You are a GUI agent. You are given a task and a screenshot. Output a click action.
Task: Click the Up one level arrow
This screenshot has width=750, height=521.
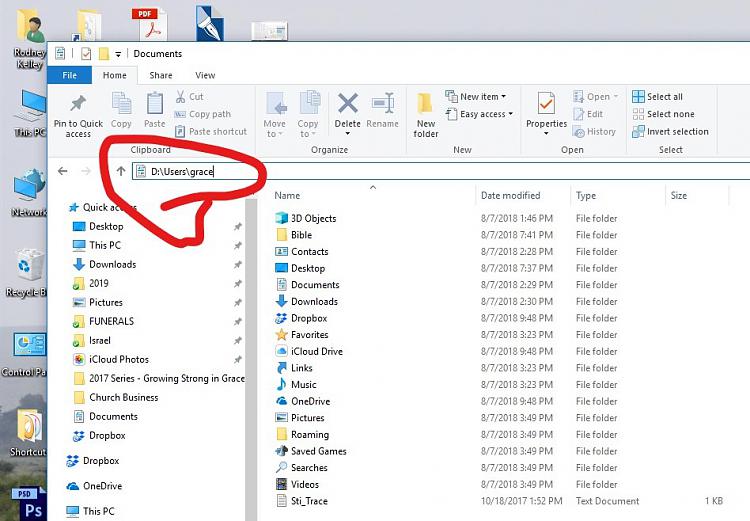pyautogui.click(x=121, y=171)
